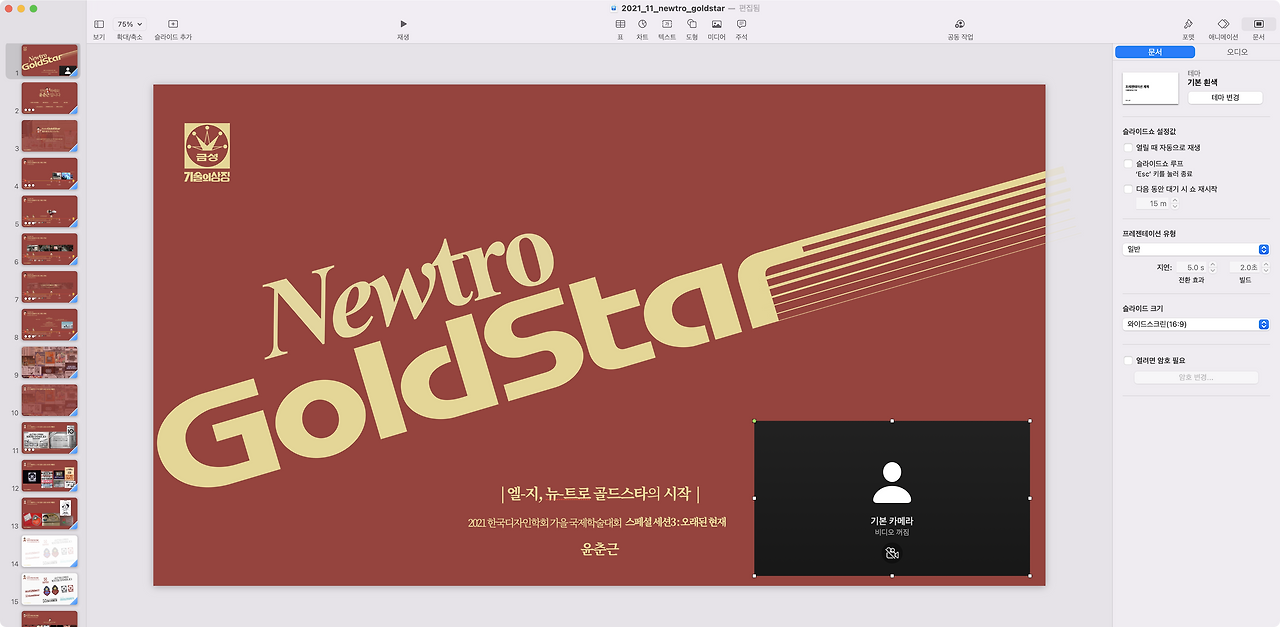This screenshot has height=627, width=1280.
Task: Select slide 9 thumbnail in navigator
Action: (x=49, y=362)
